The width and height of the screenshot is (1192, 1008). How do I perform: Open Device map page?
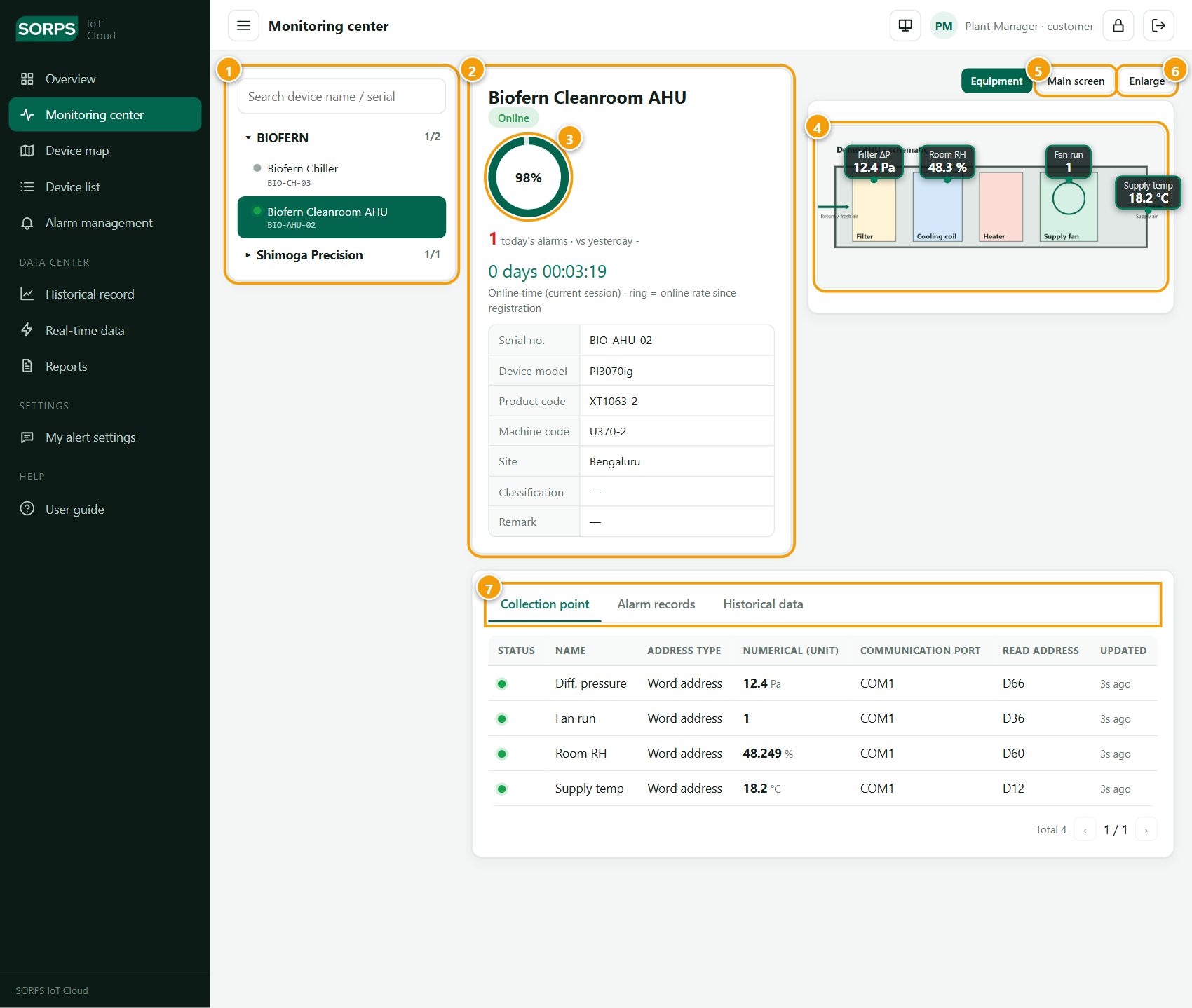pyautogui.click(x=105, y=151)
